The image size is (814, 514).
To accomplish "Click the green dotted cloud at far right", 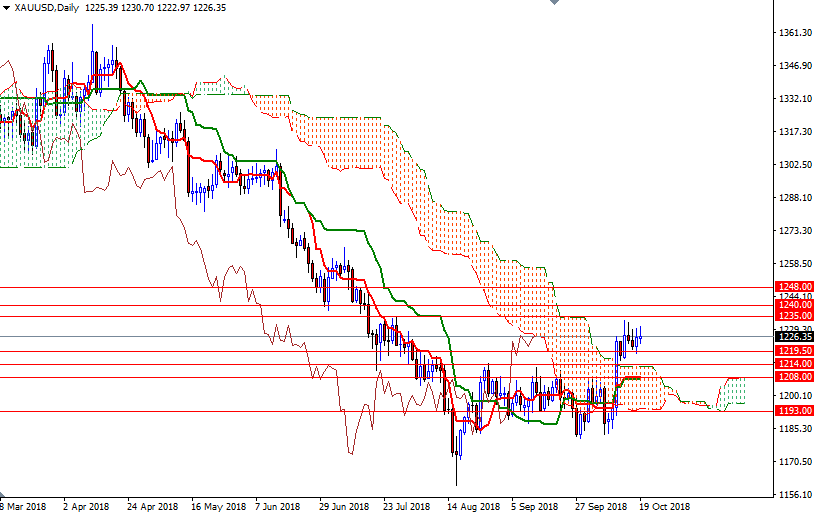I will tap(733, 392).
